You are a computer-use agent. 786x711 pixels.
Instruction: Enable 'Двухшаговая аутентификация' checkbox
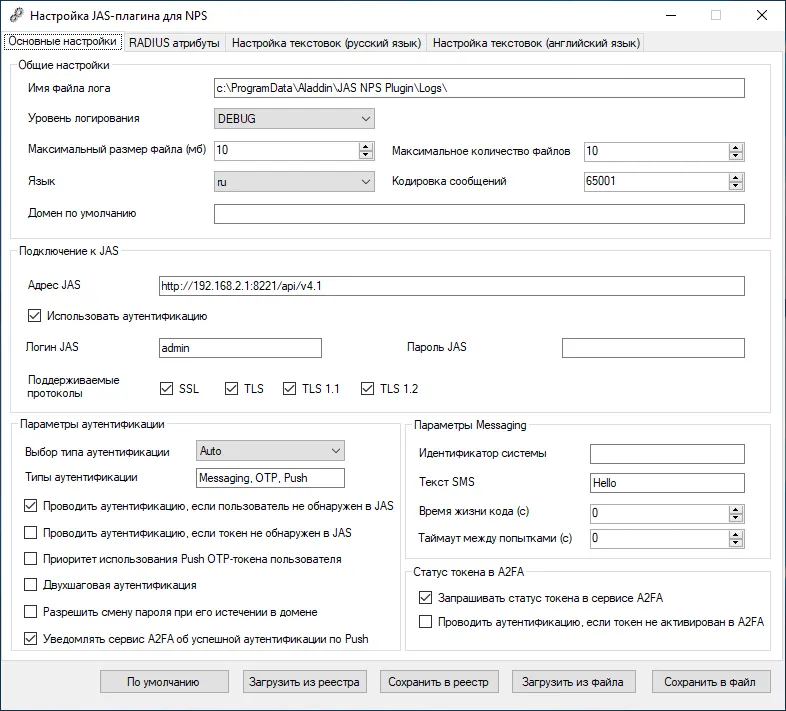pyautogui.click(x=31, y=585)
